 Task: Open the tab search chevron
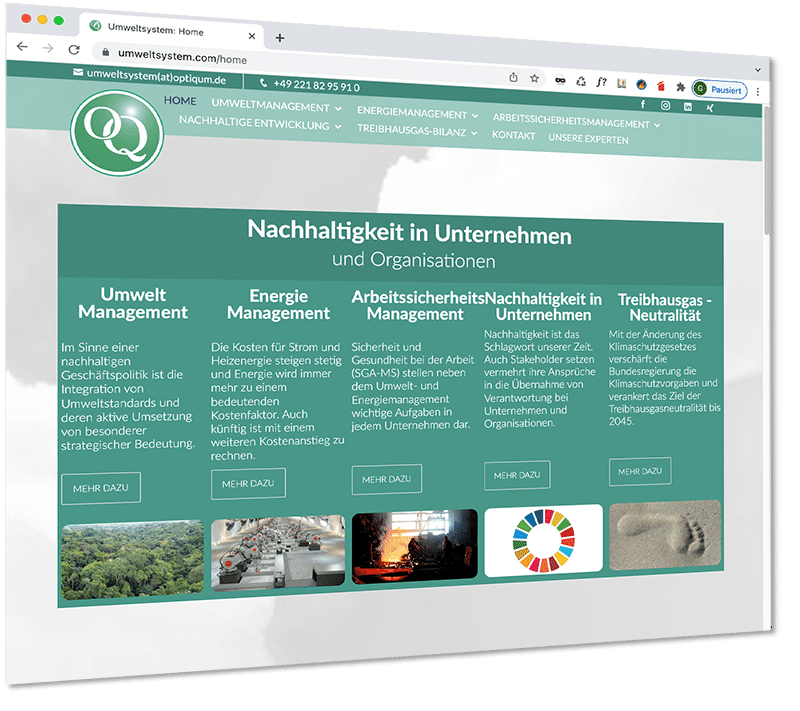click(758, 70)
